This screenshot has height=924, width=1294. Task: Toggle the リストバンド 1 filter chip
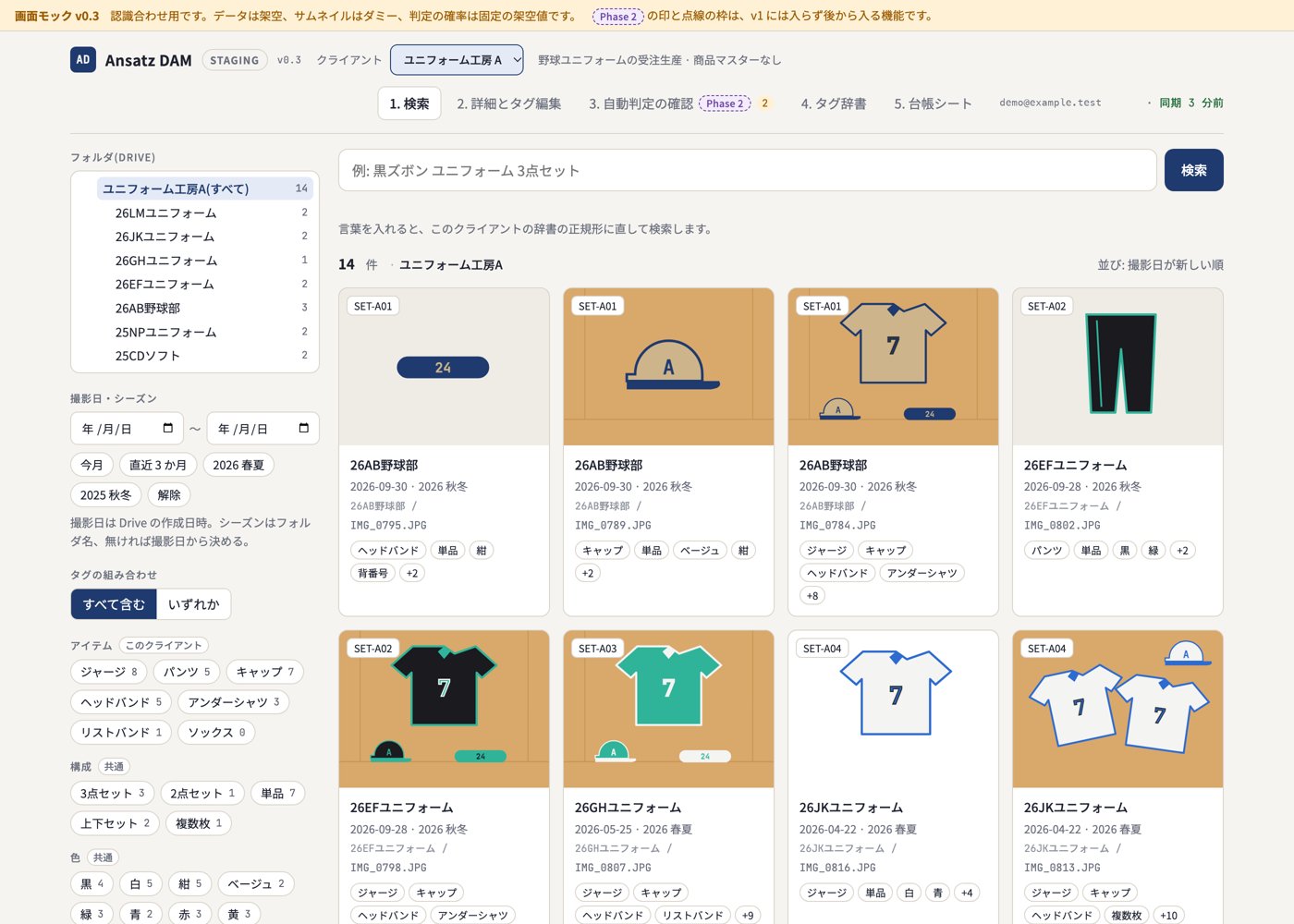pos(121,732)
